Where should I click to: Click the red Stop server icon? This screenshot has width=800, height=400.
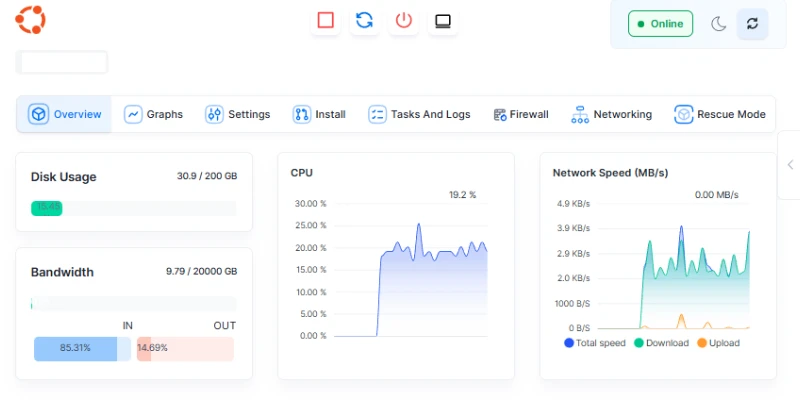coord(326,20)
